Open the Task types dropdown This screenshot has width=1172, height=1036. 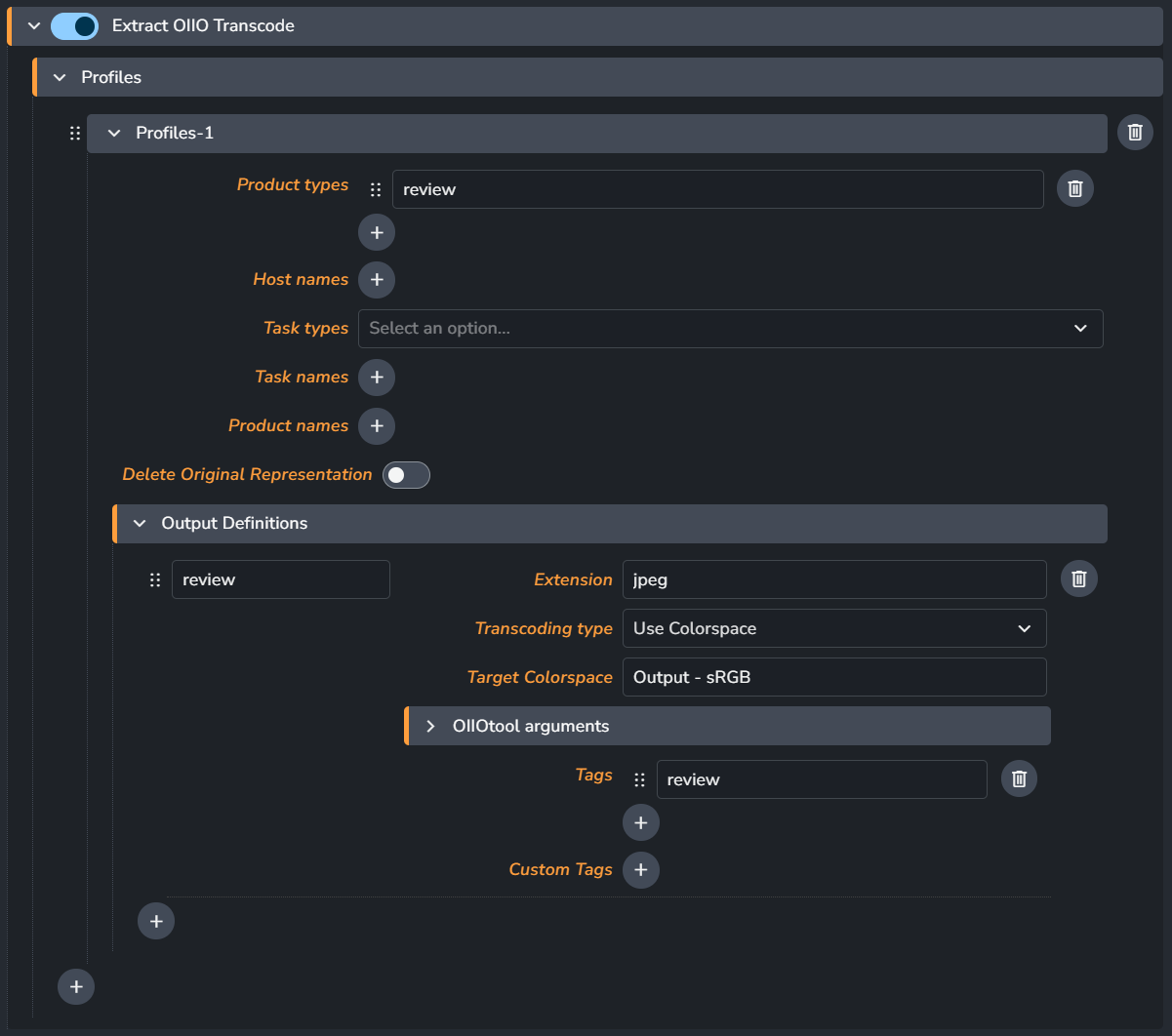[x=730, y=329]
